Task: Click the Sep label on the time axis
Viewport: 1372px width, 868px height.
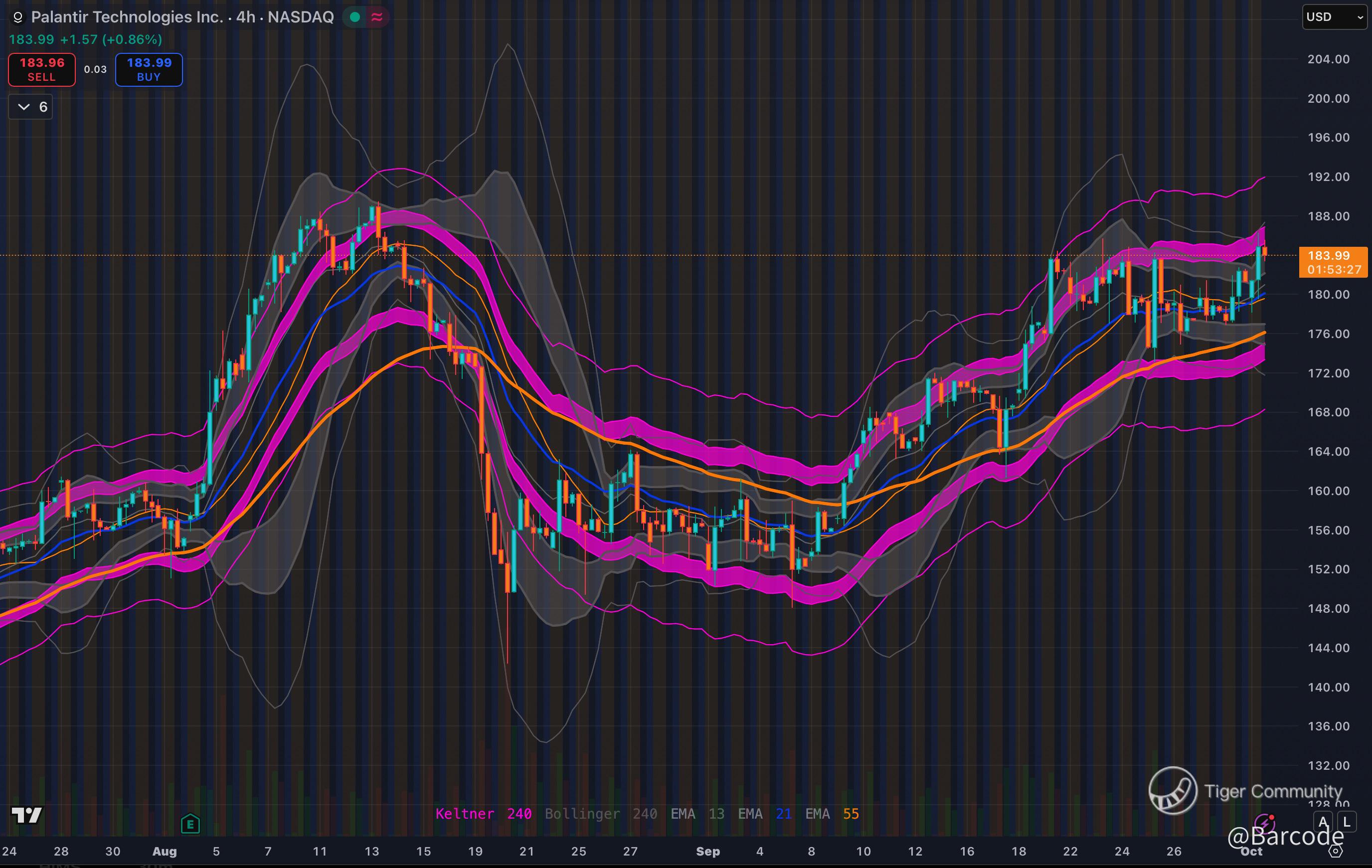Action: click(x=707, y=852)
